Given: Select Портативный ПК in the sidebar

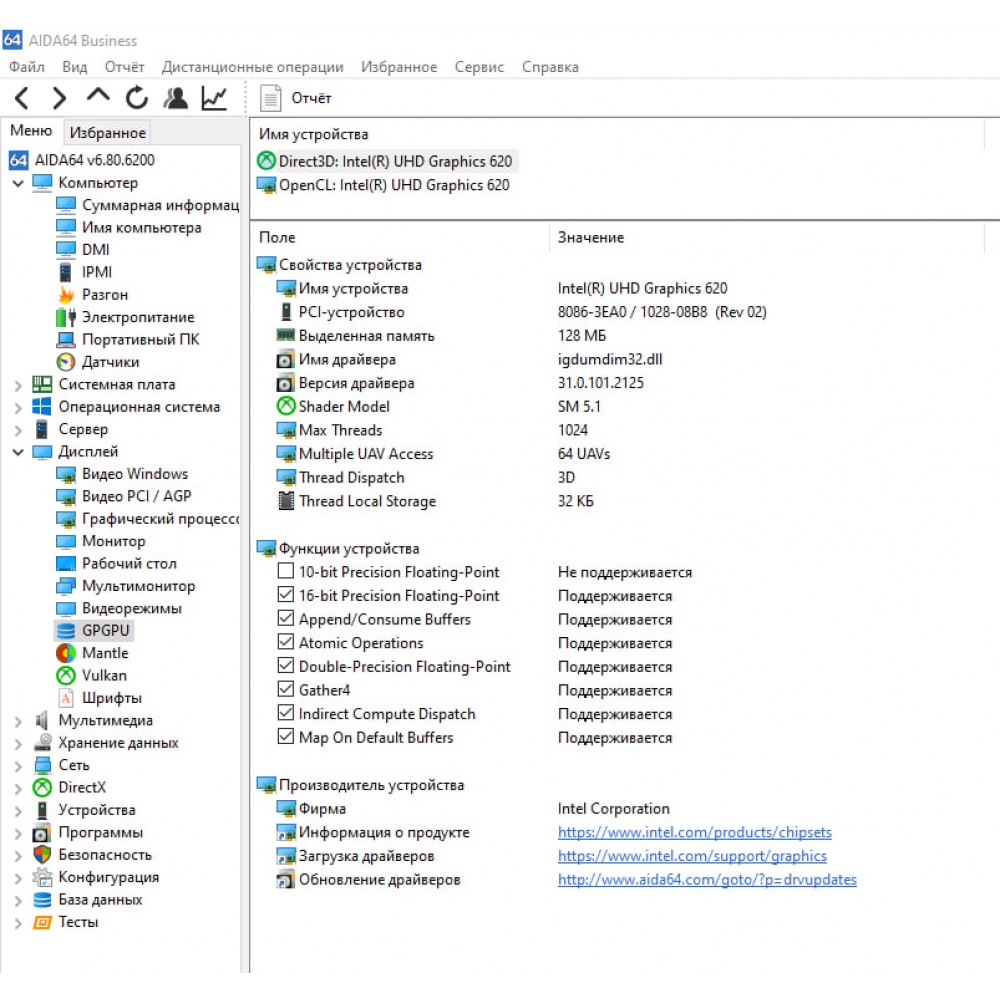Looking at the screenshot, I should [128, 339].
